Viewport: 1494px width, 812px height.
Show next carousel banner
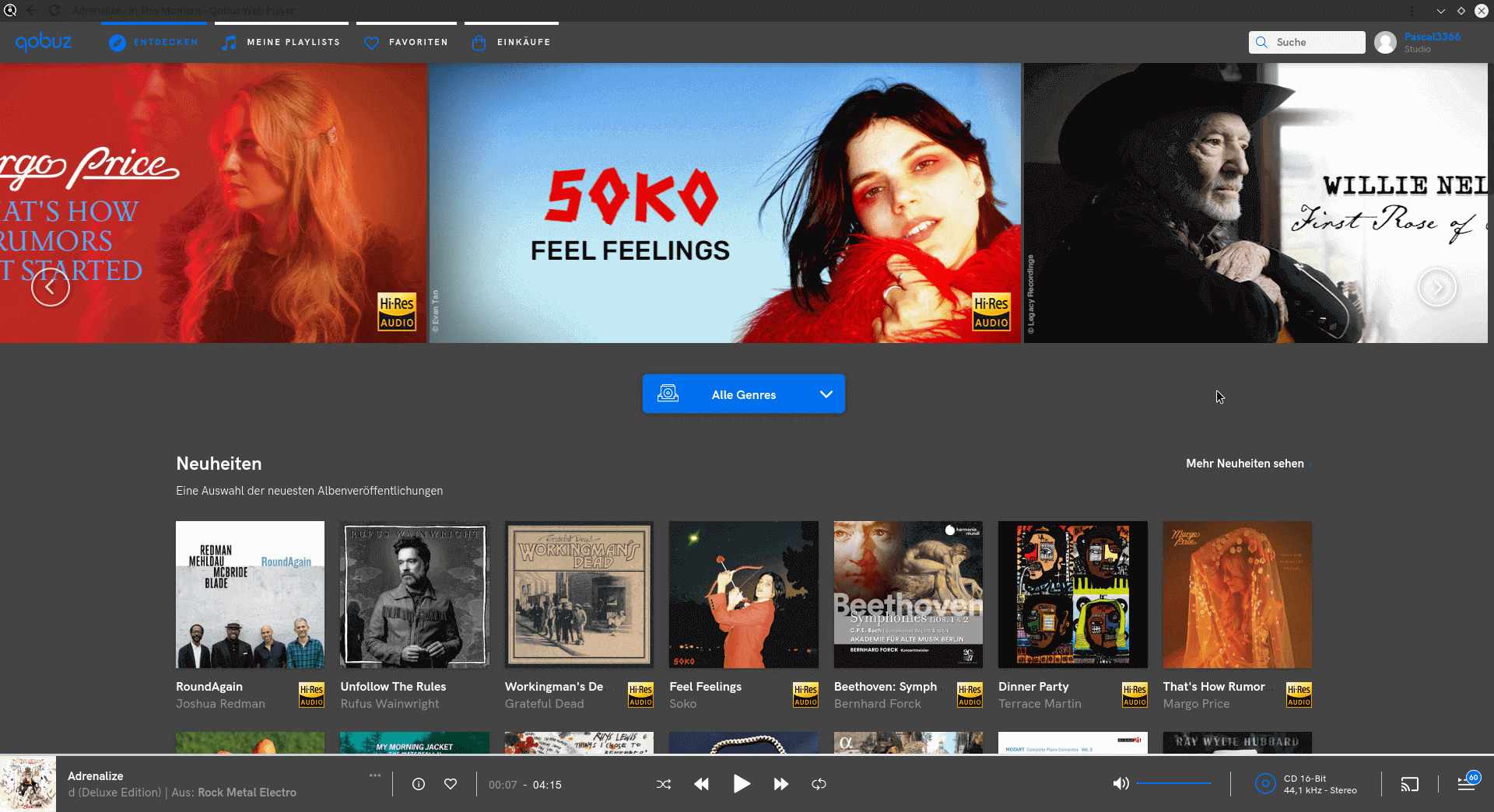click(x=1437, y=288)
